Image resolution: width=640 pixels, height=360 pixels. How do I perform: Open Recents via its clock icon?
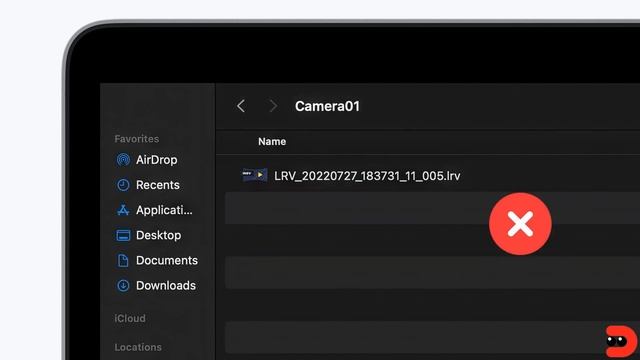pyautogui.click(x=123, y=185)
